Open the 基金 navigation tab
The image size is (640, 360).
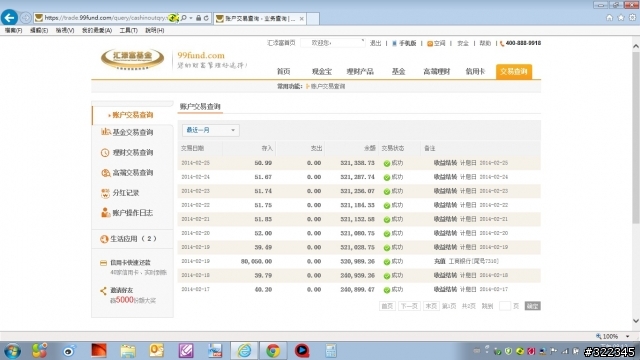(x=398, y=71)
